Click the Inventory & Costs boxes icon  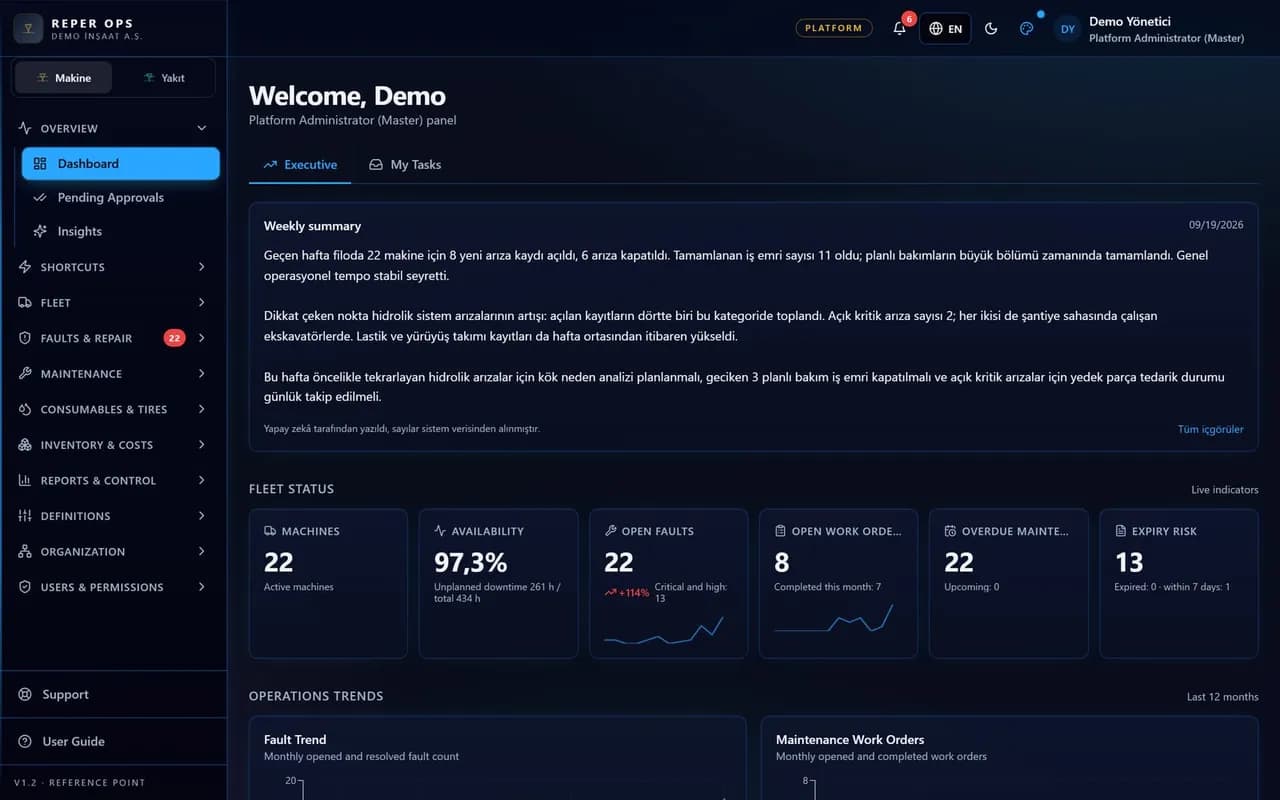25,445
